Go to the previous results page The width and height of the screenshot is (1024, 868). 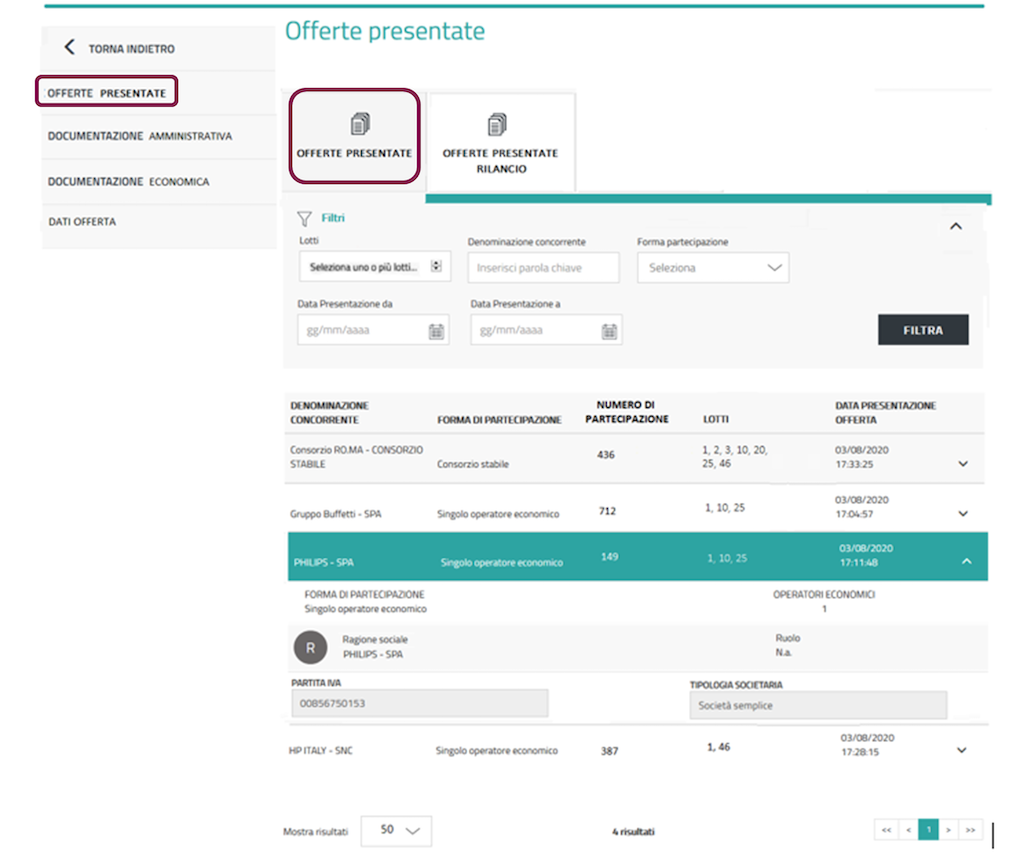pyautogui.click(x=908, y=830)
